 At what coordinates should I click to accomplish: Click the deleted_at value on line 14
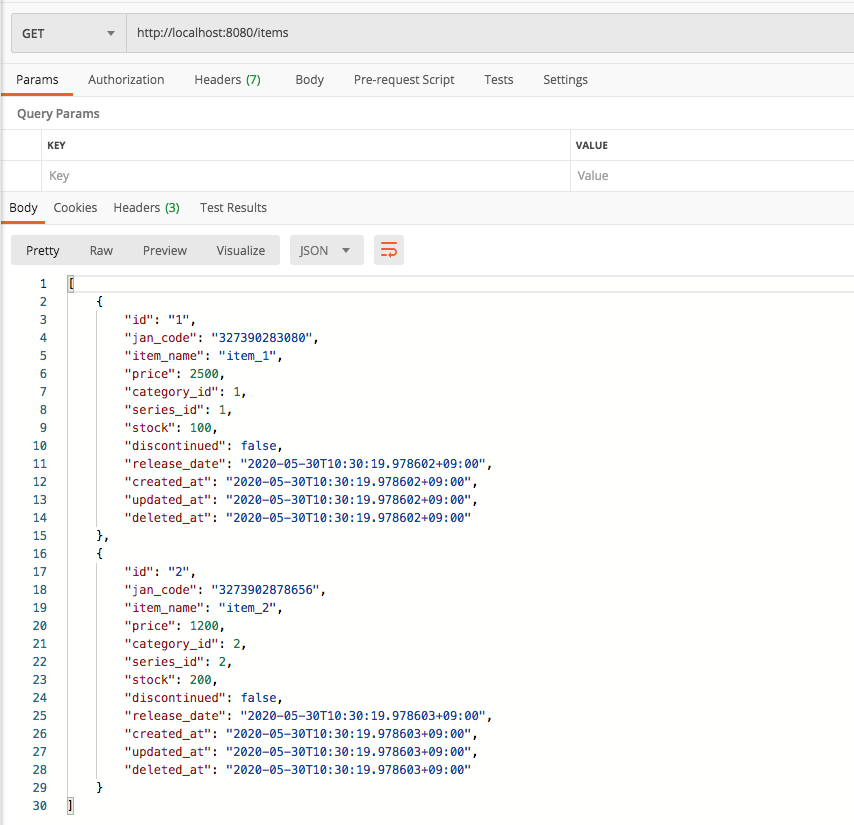(348, 517)
